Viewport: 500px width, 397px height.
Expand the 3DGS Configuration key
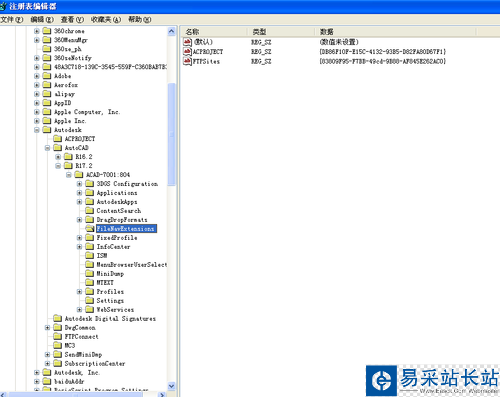click(79, 184)
